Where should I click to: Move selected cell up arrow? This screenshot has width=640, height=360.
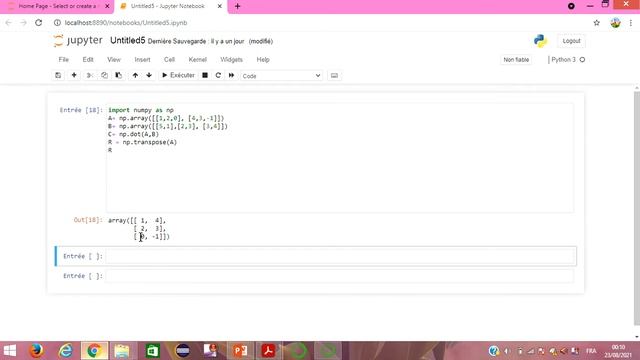coord(135,76)
